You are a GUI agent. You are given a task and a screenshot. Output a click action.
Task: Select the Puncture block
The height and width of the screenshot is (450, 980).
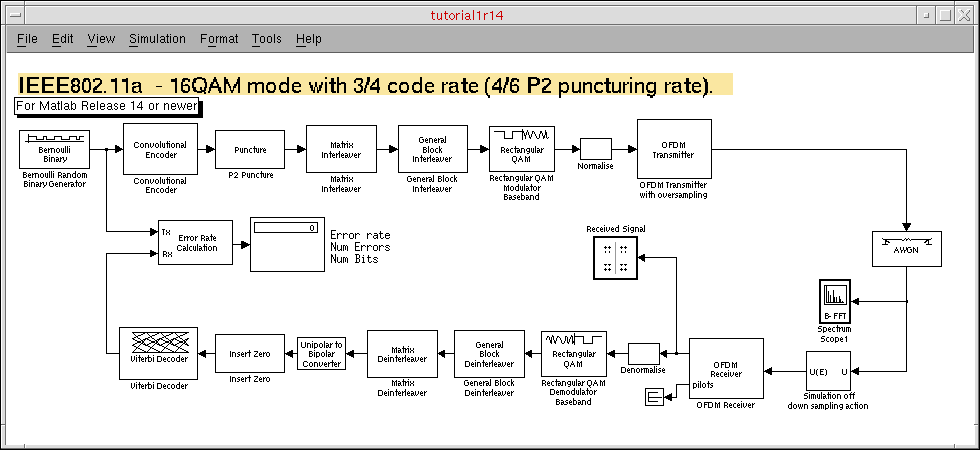(250, 149)
